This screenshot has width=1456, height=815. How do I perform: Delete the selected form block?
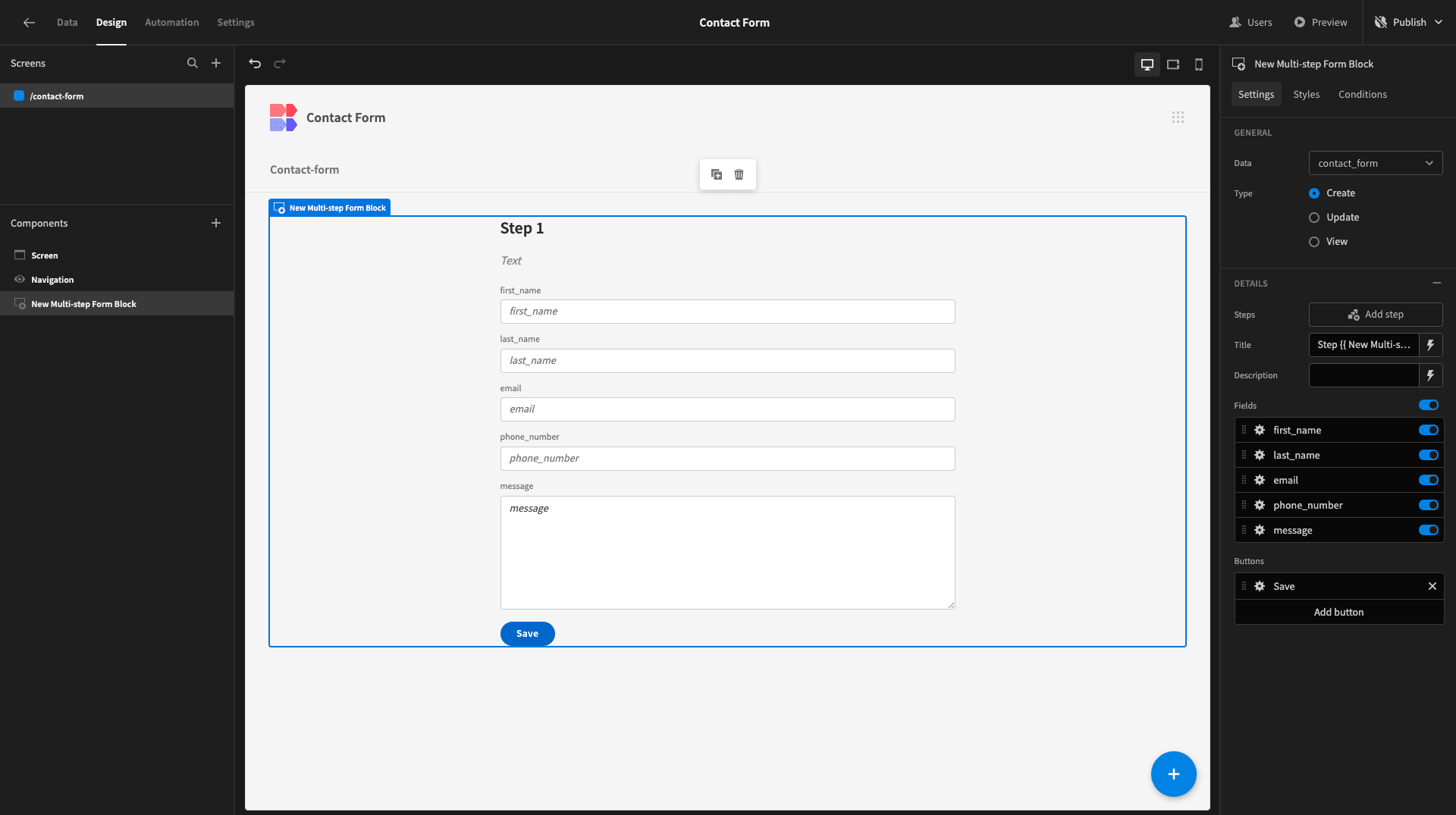[x=739, y=174]
